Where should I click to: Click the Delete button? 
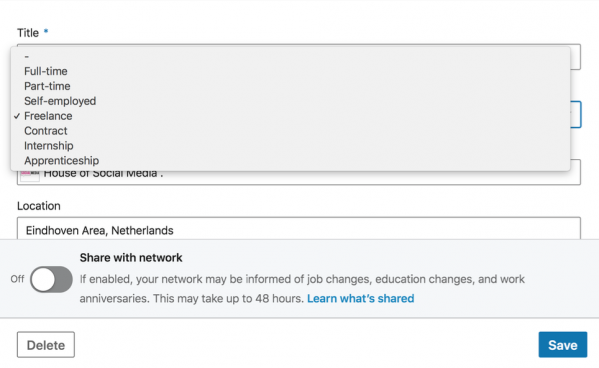(x=46, y=345)
